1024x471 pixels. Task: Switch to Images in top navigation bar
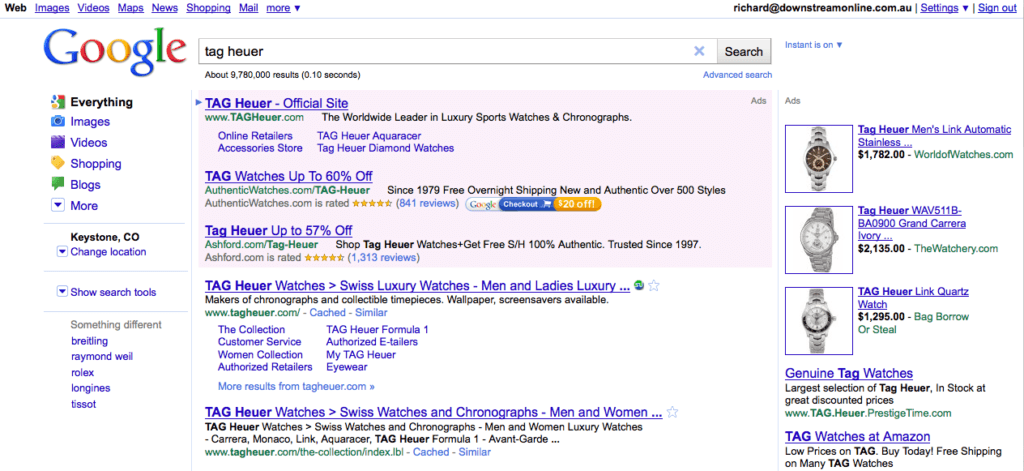(52, 8)
